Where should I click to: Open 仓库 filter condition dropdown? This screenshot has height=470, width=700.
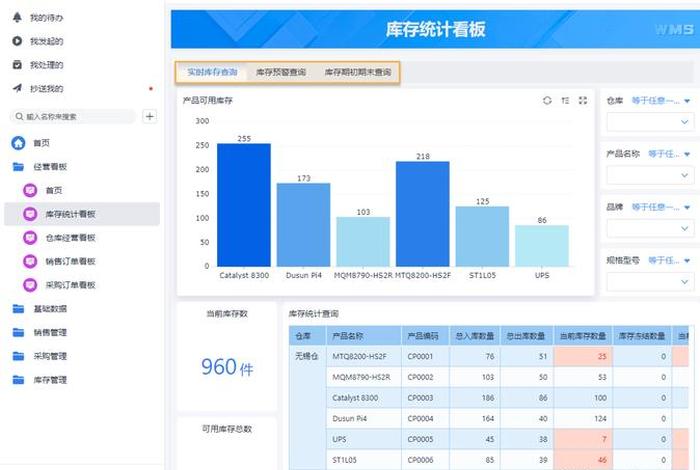pos(661,101)
